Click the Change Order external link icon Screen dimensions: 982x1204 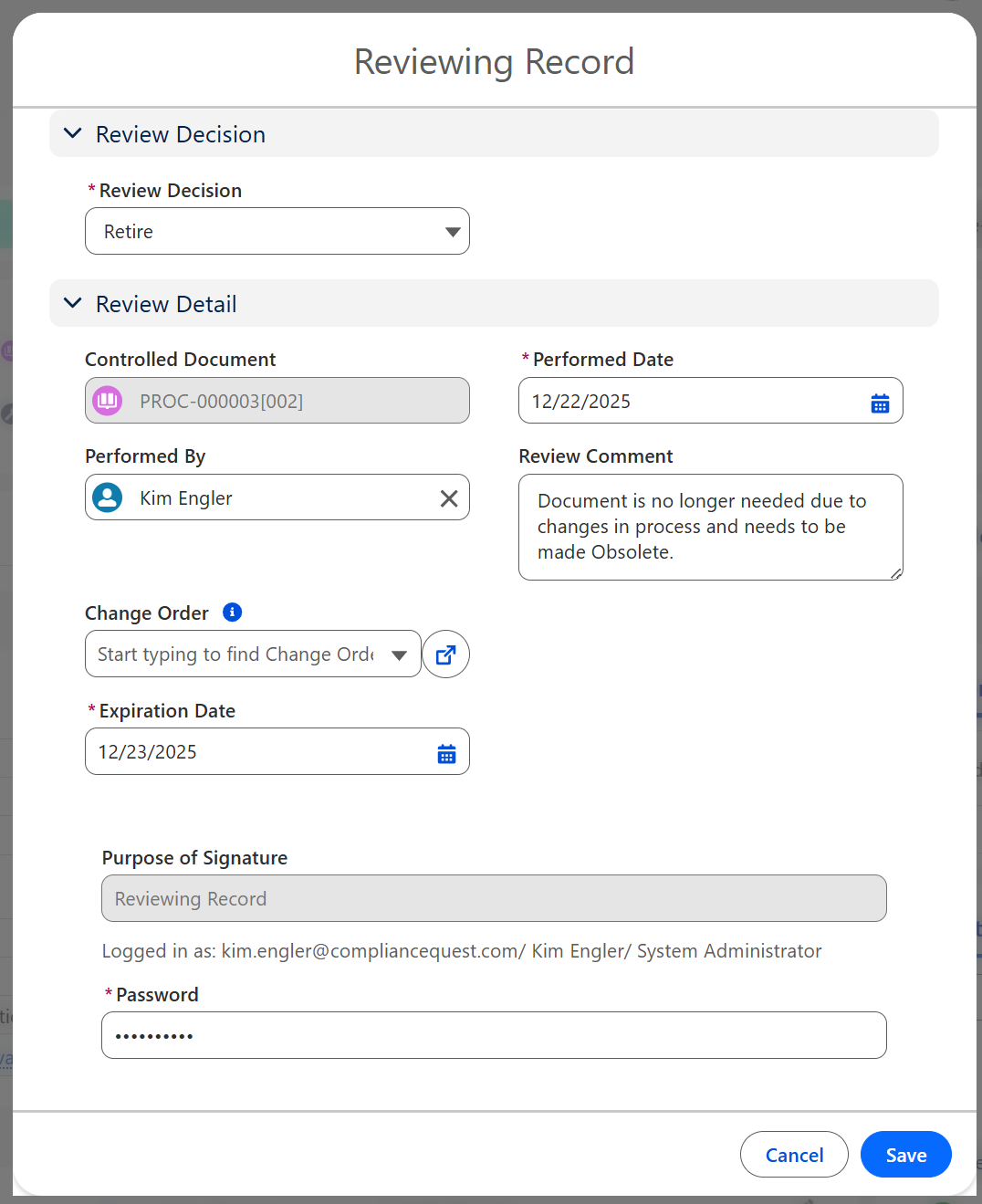coord(445,654)
